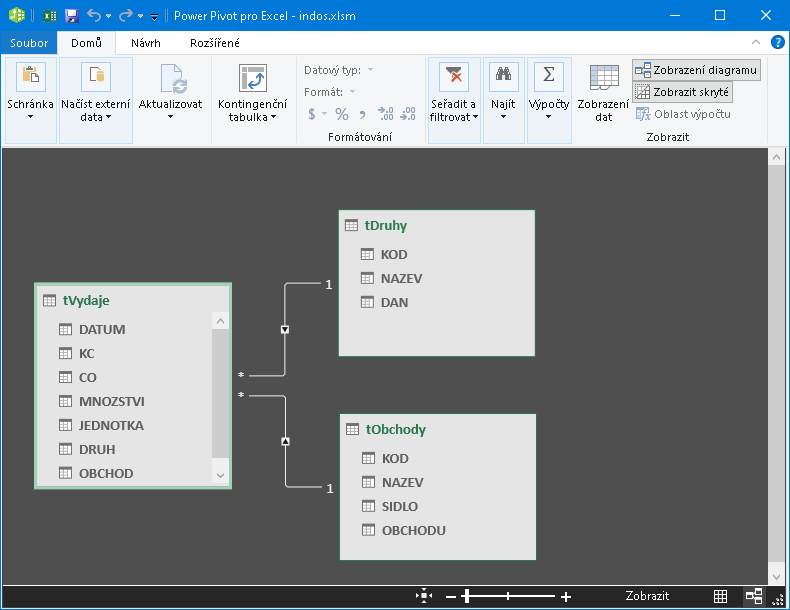Click the zoom slider track
This screenshot has width=790, height=610.
pos(508,597)
